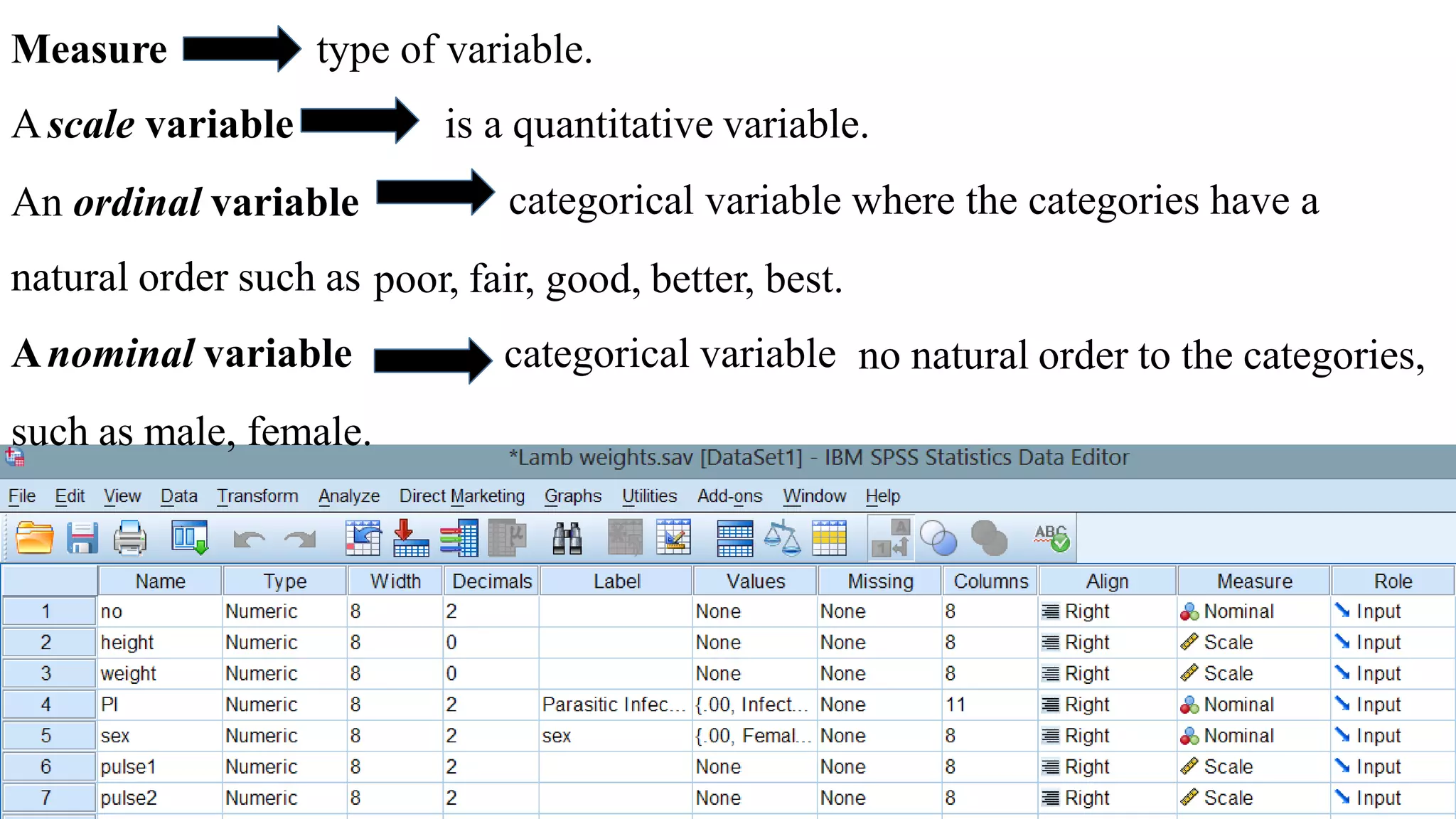Open the Graphs menu
The image size is (1456, 819).
click(572, 496)
